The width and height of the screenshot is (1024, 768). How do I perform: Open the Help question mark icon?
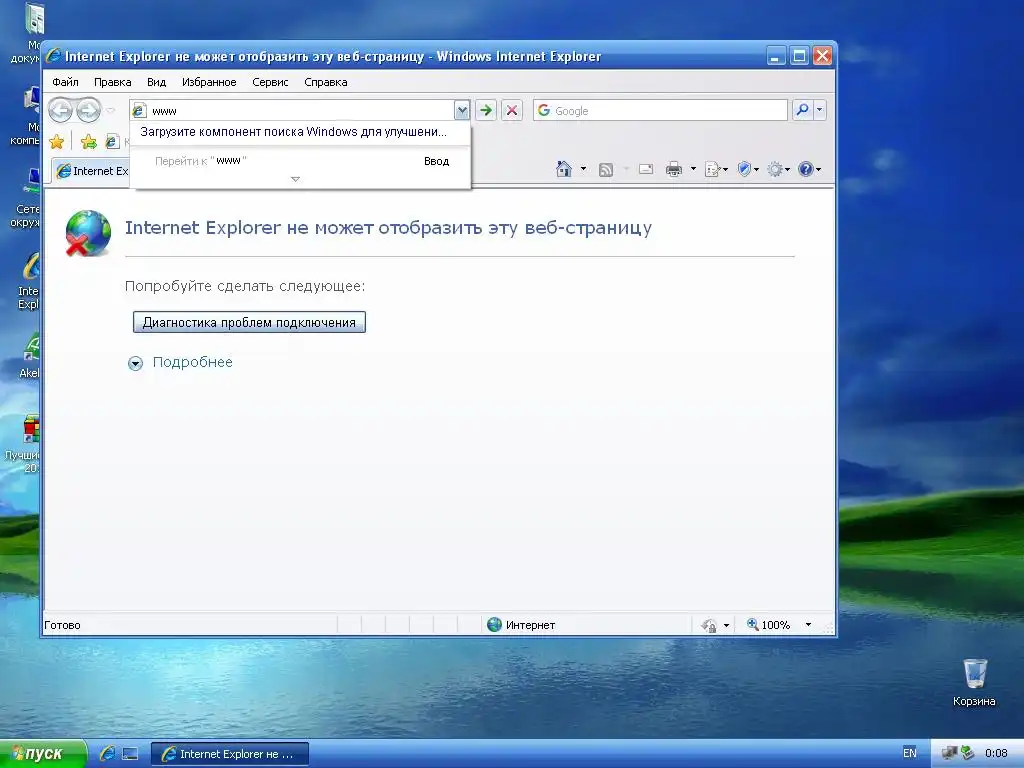(808, 169)
